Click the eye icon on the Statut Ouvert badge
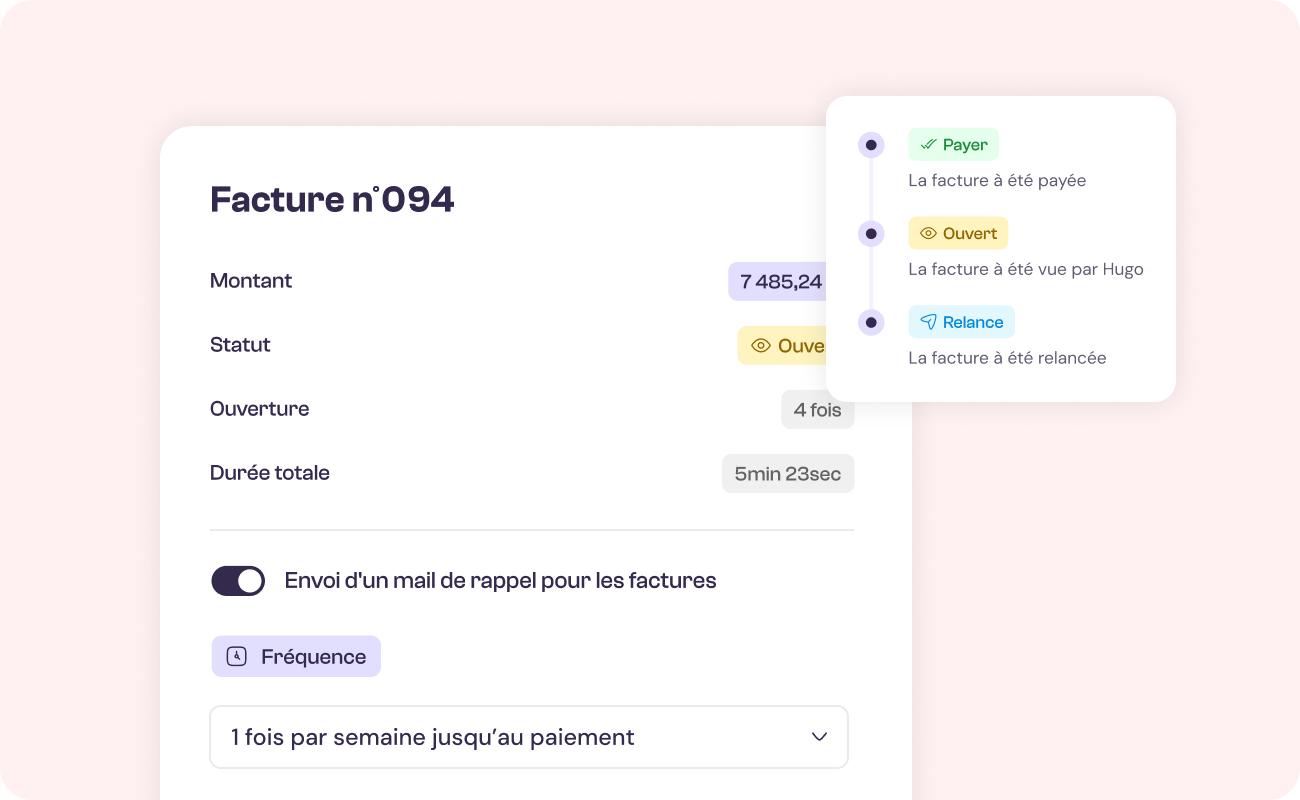Image resolution: width=1300 pixels, height=800 pixels. pos(762,345)
